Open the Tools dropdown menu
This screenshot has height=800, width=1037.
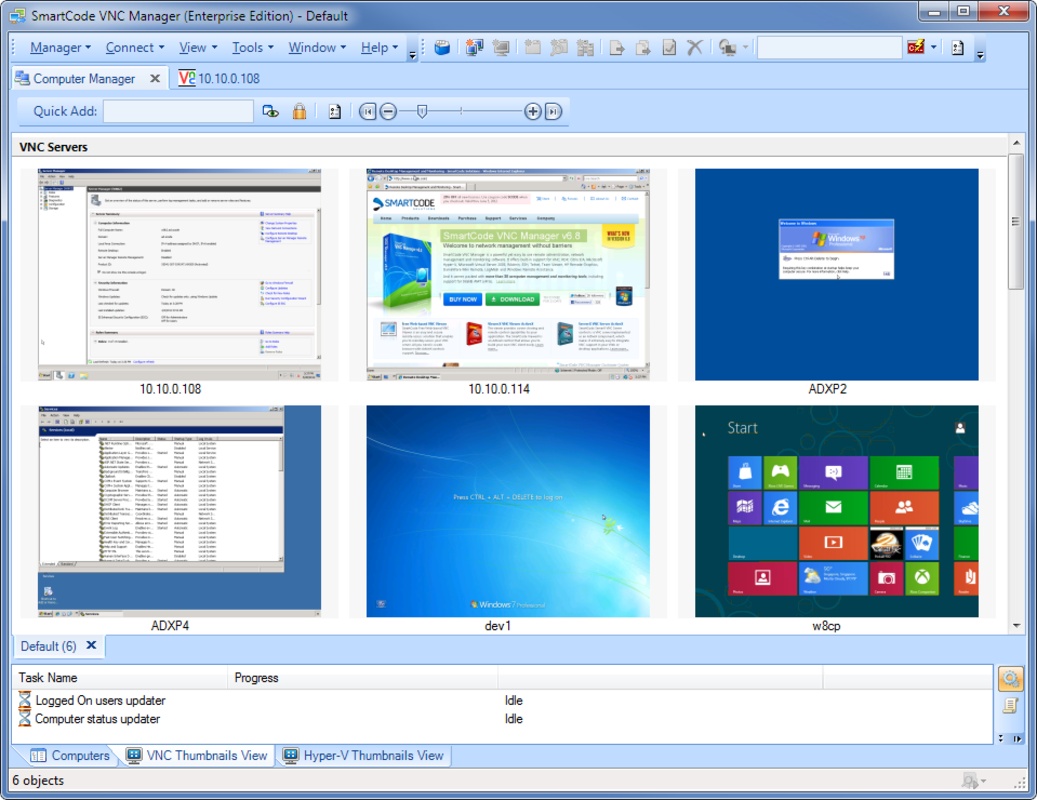pyautogui.click(x=253, y=48)
